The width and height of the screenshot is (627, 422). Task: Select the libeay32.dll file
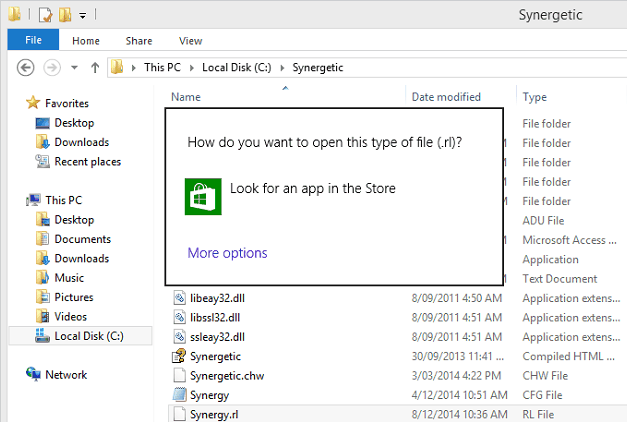[x=217, y=298]
